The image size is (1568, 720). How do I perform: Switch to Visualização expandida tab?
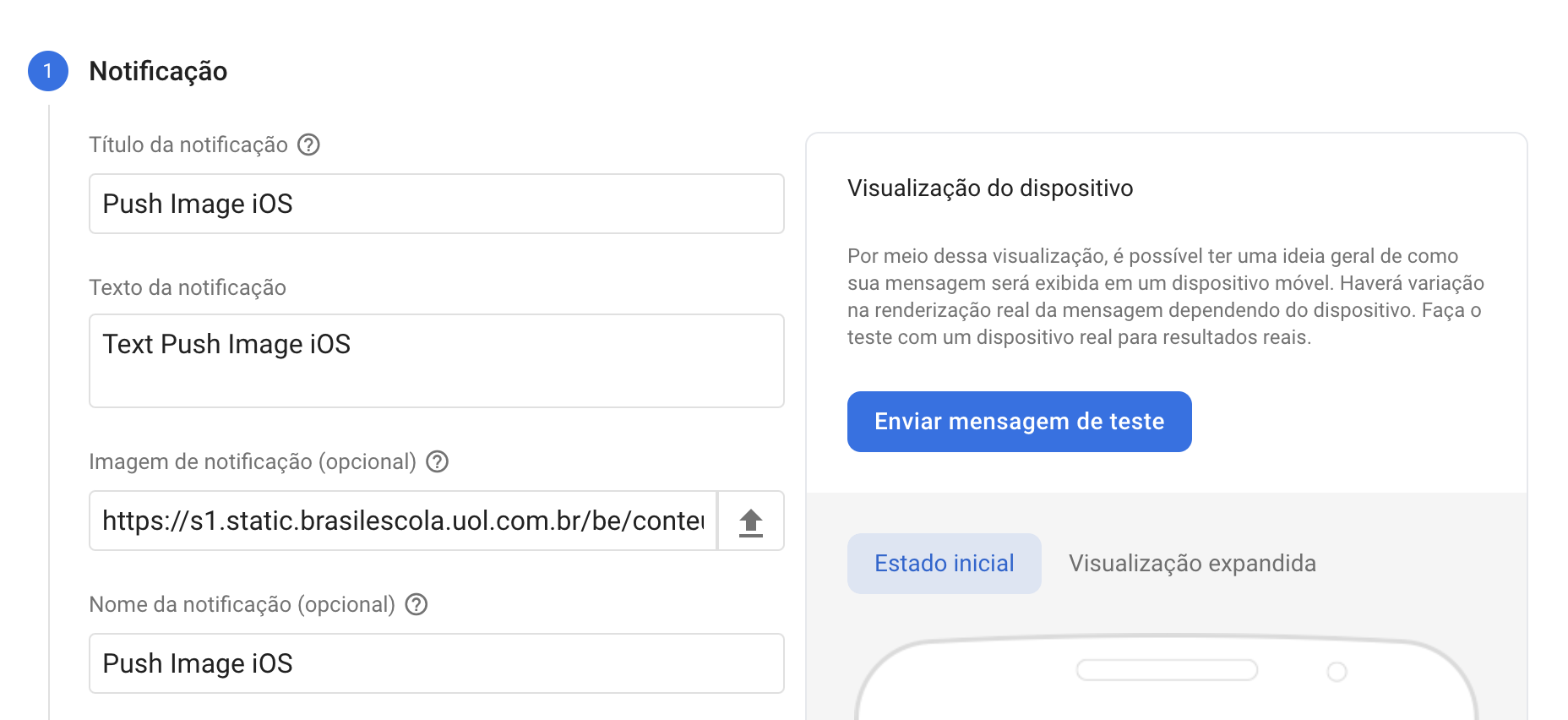1191,564
